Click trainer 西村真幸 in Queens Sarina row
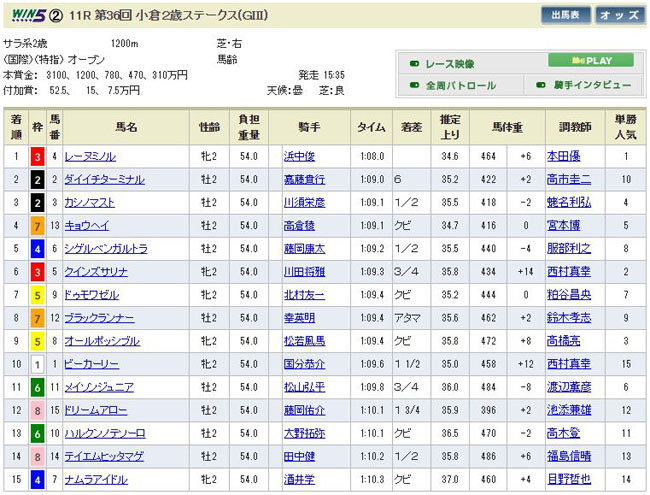 coord(567,271)
